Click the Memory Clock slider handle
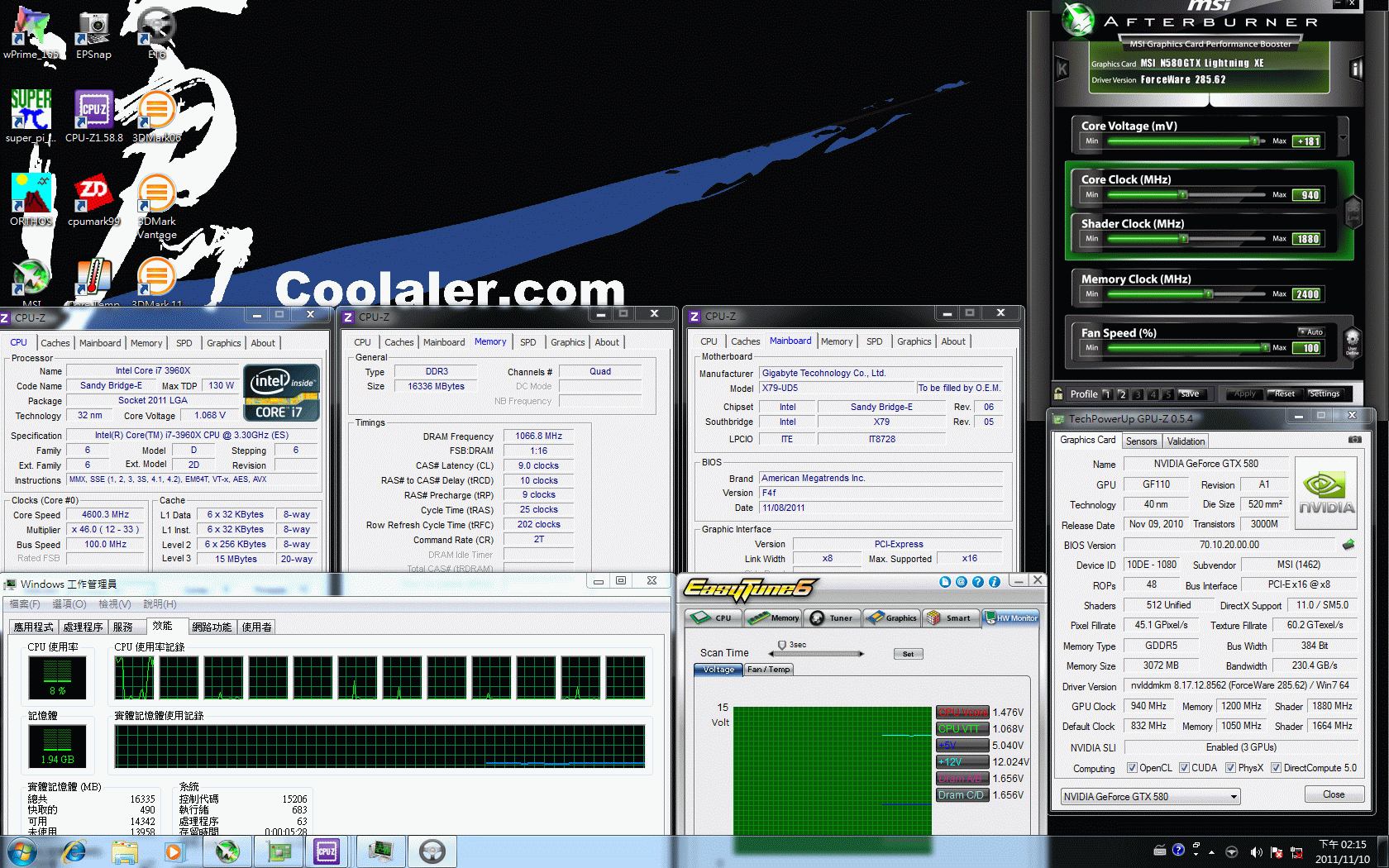This screenshot has width=1389, height=868. pos(1209,294)
